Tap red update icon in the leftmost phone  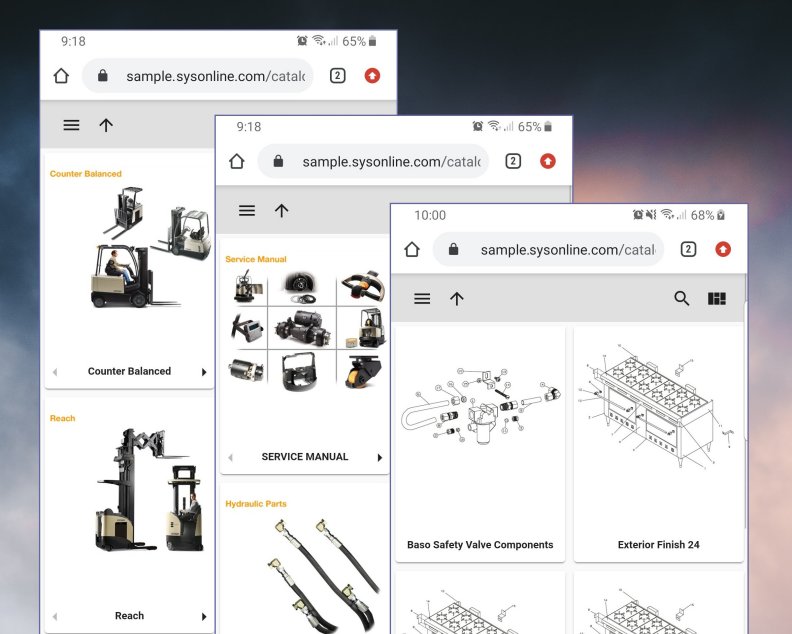tap(372, 76)
